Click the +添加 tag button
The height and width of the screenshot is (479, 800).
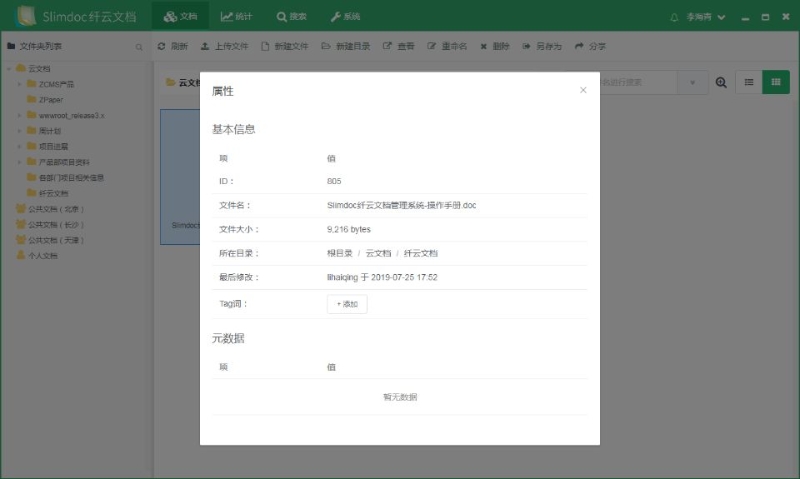347,304
